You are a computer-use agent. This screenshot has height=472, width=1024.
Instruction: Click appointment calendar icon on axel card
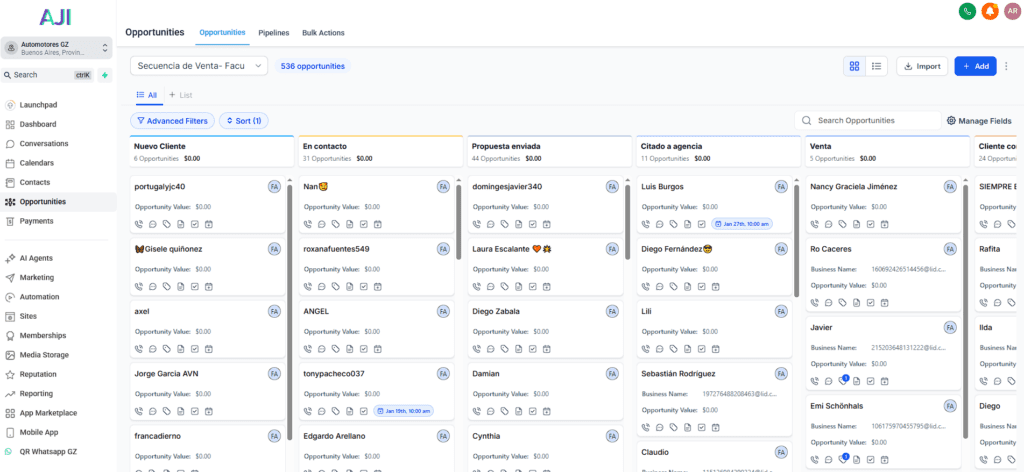tap(209, 349)
